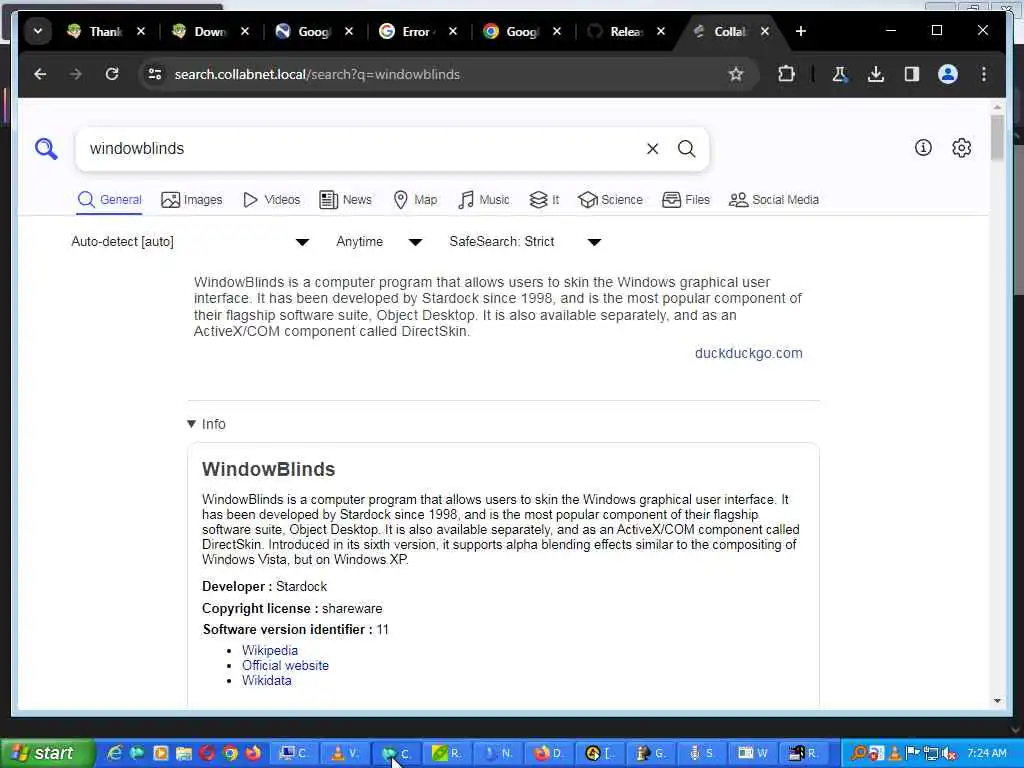Open the Windows start menu
Image resolution: width=1024 pixels, height=768 pixels.
pyautogui.click(x=46, y=754)
